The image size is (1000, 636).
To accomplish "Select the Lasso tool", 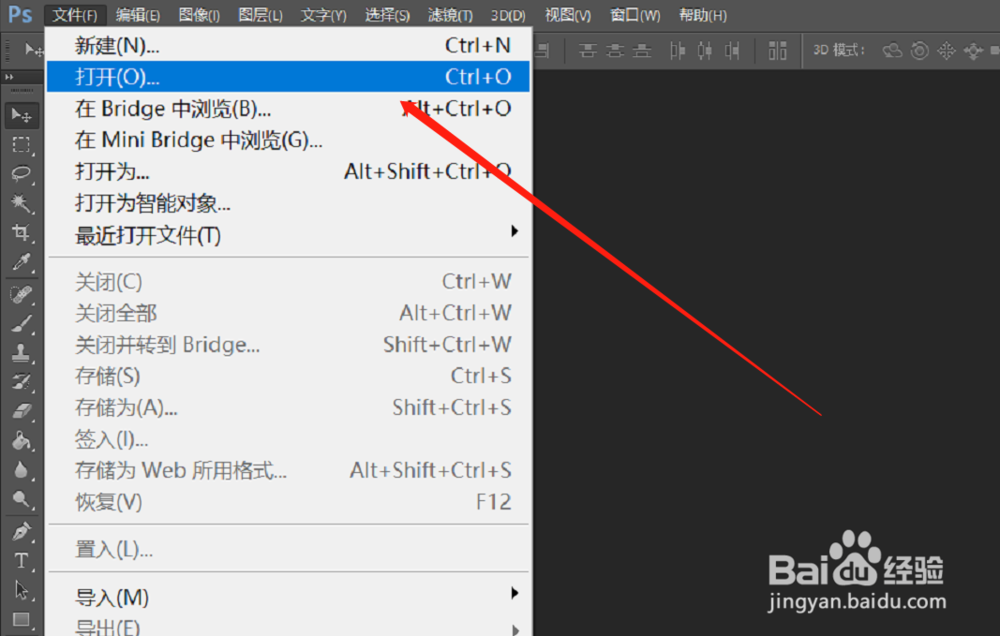I will [21, 174].
